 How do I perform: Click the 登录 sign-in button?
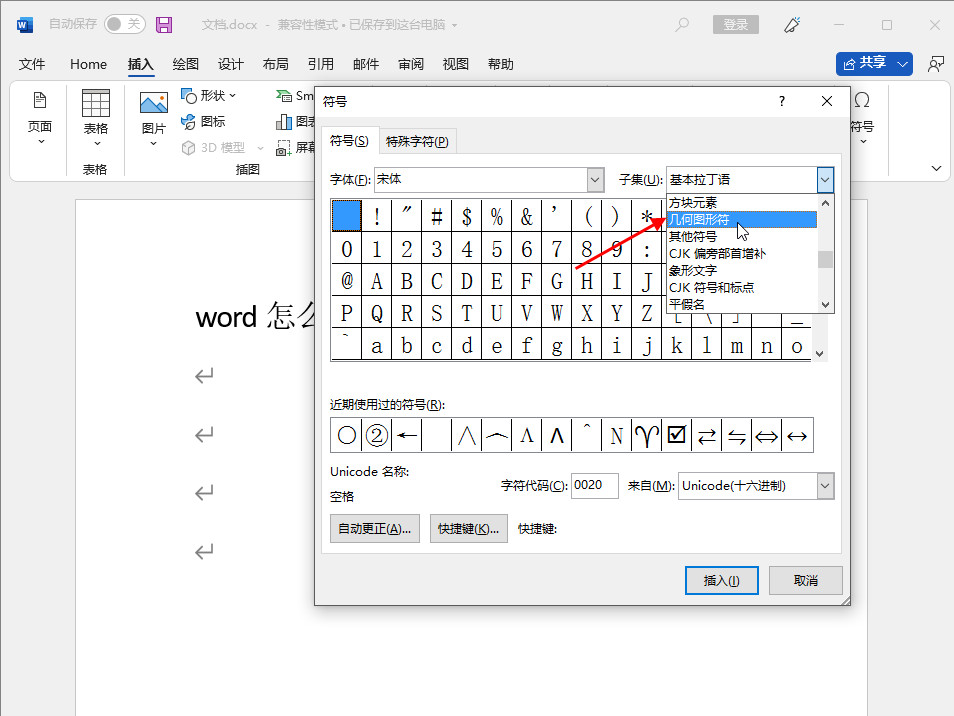tap(736, 24)
